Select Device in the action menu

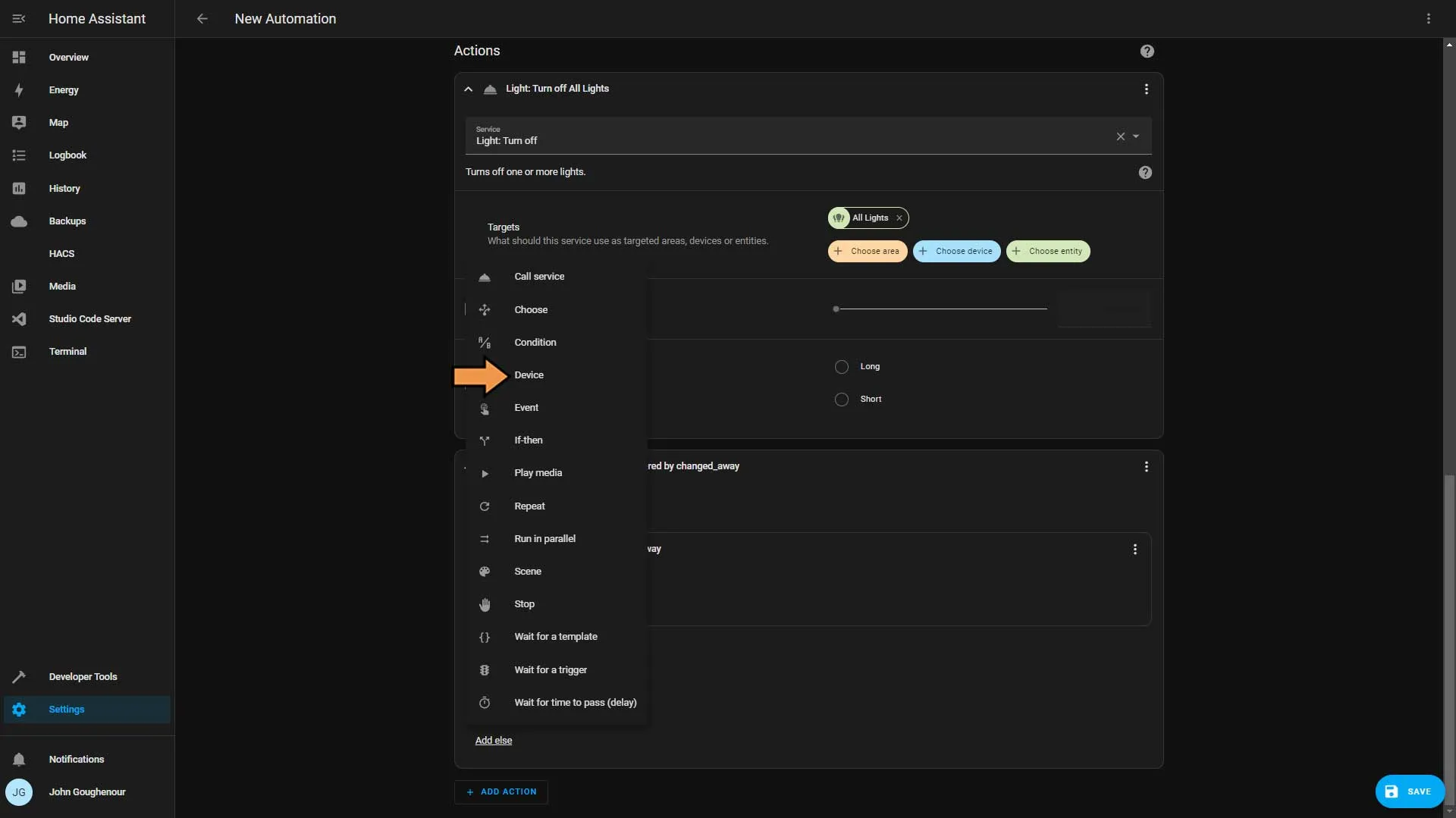(557, 375)
